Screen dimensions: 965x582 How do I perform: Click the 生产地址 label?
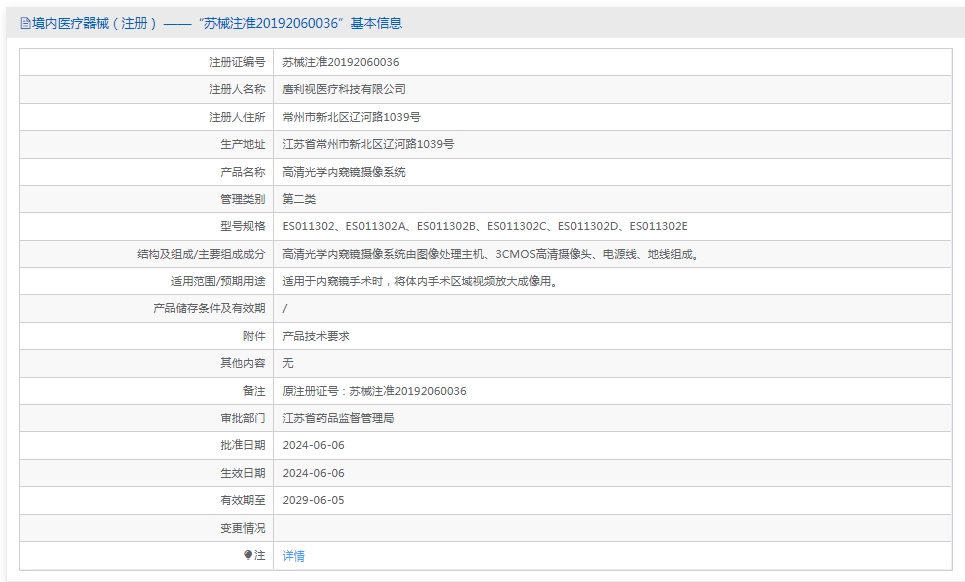pos(242,144)
